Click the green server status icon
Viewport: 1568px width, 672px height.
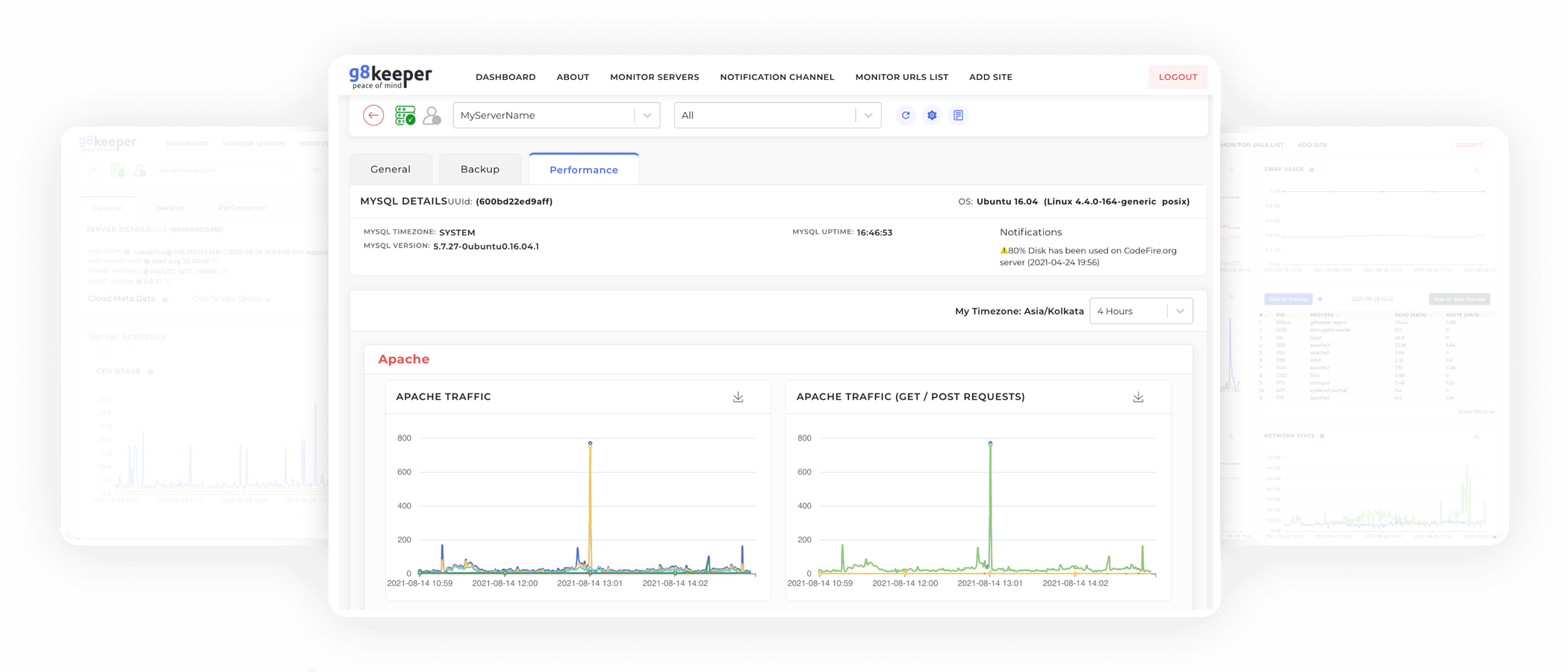click(x=405, y=115)
